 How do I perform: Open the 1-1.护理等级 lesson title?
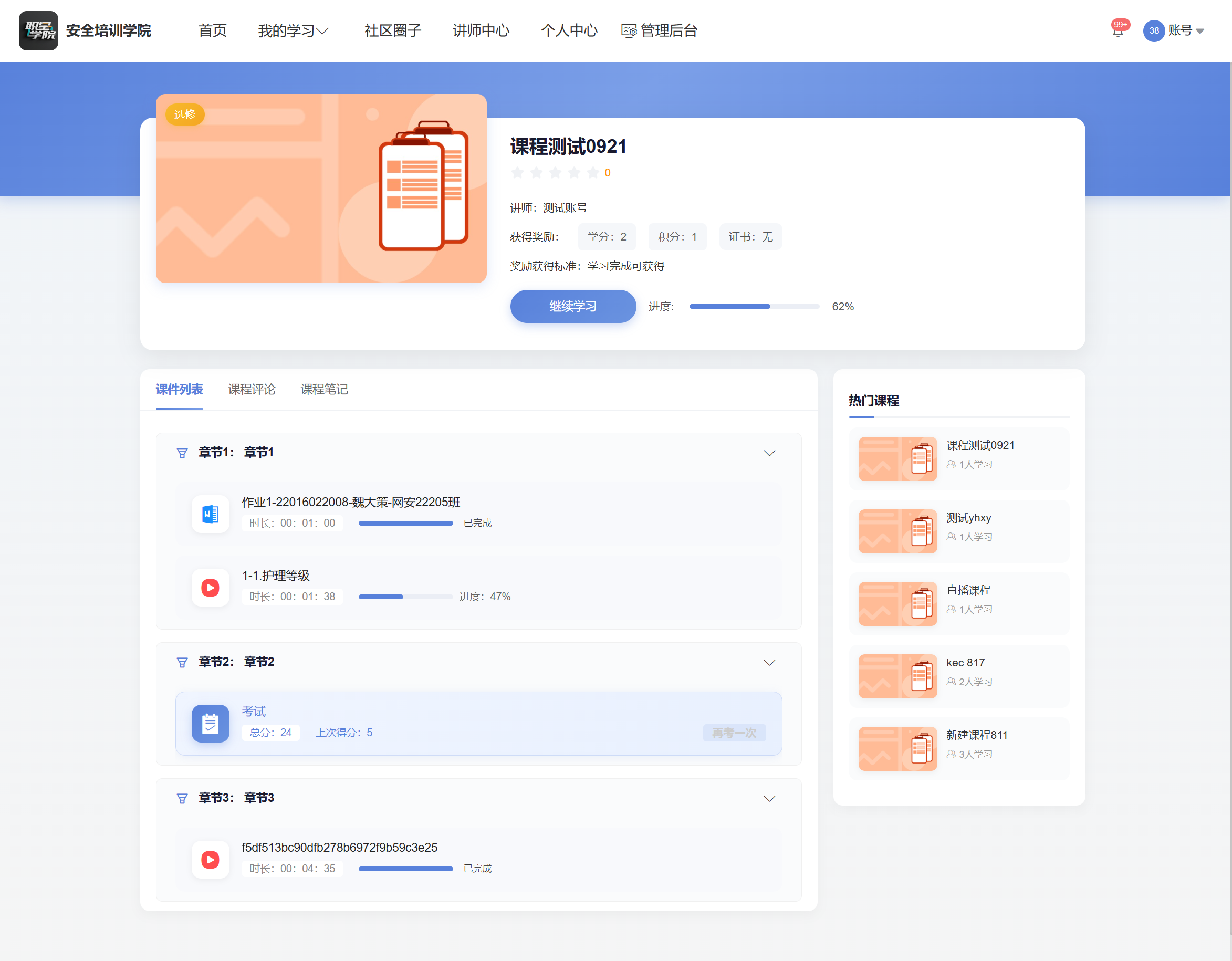click(x=276, y=576)
